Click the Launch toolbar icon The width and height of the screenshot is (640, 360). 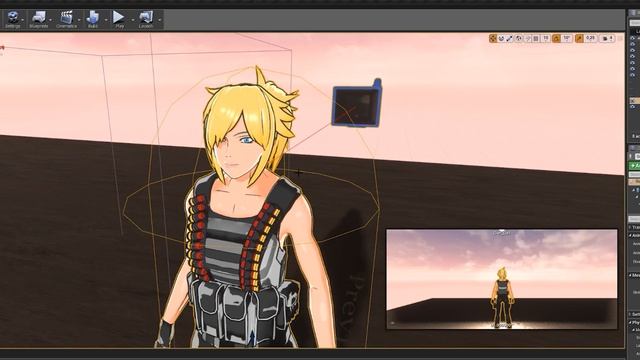[146, 19]
